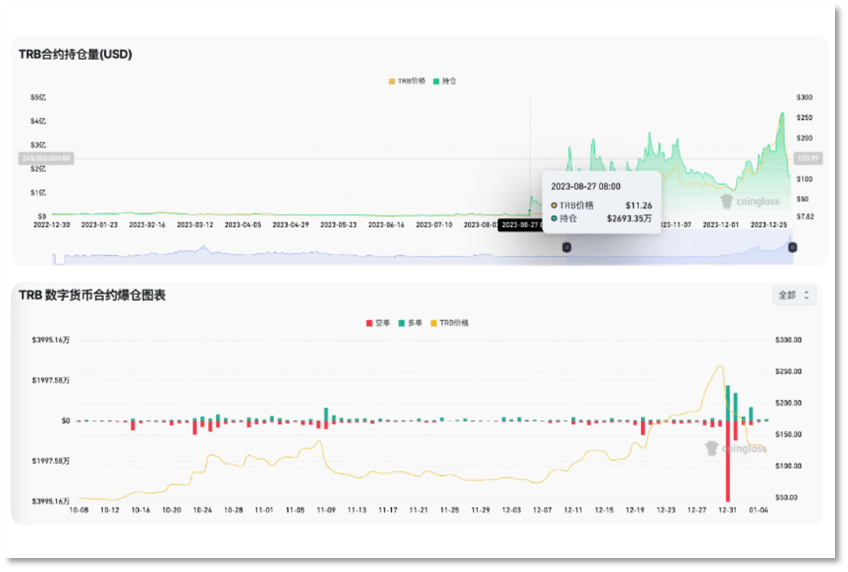Open the 全部 exchange dropdown
The image size is (848, 572).
point(794,295)
